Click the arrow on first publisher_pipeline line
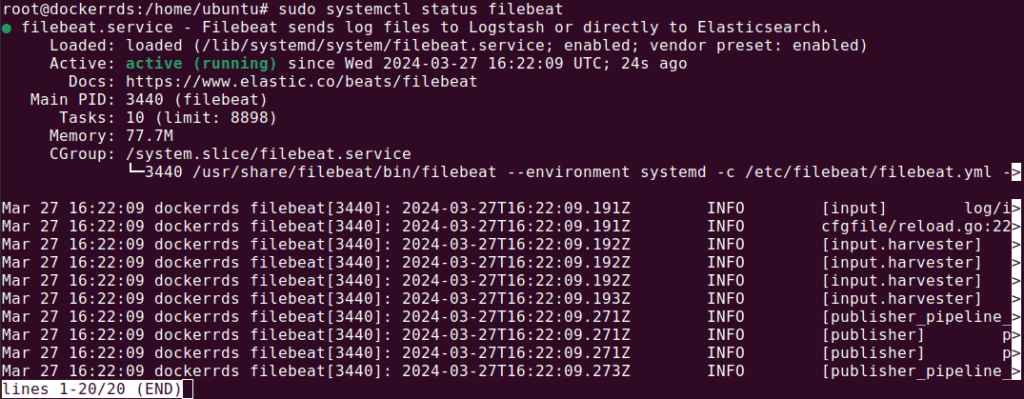 [1016, 317]
